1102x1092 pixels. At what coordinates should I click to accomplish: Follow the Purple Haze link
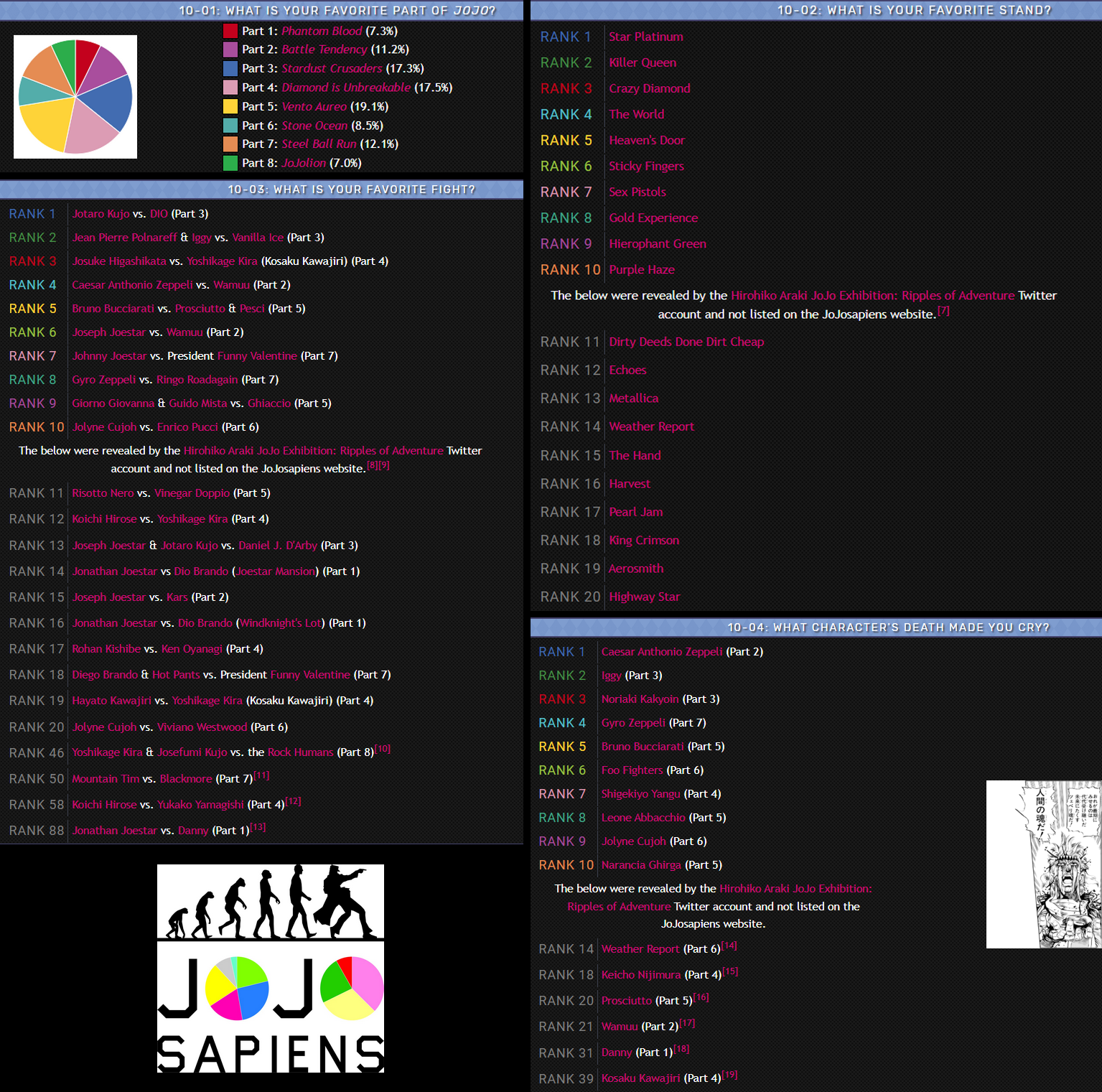[642, 269]
